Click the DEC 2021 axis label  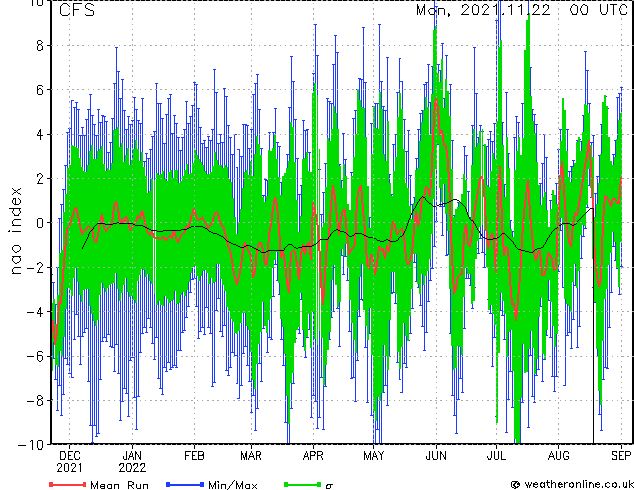pyautogui.click(x=69, y=462)
